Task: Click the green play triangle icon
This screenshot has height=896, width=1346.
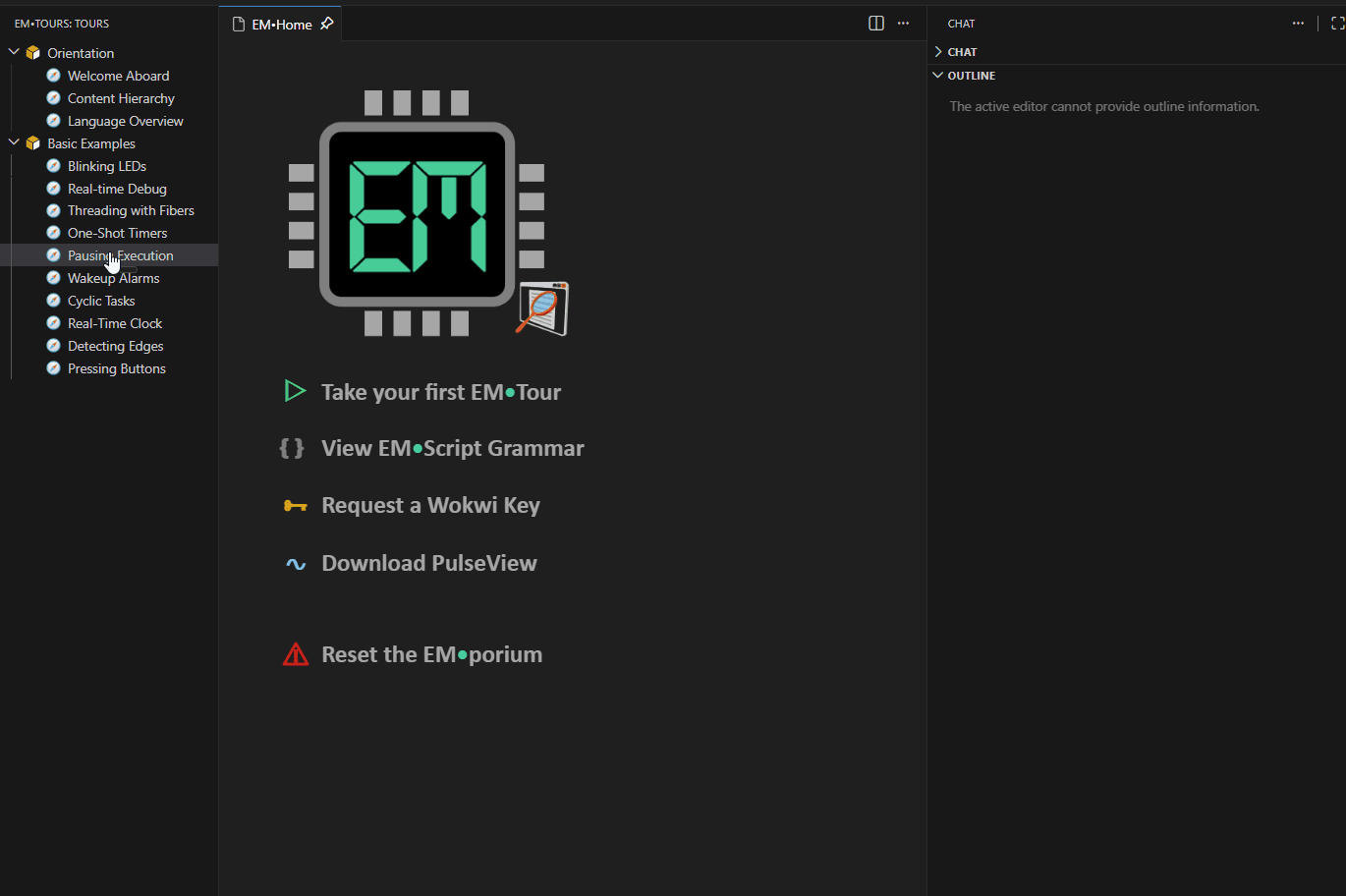Action: 295,392
